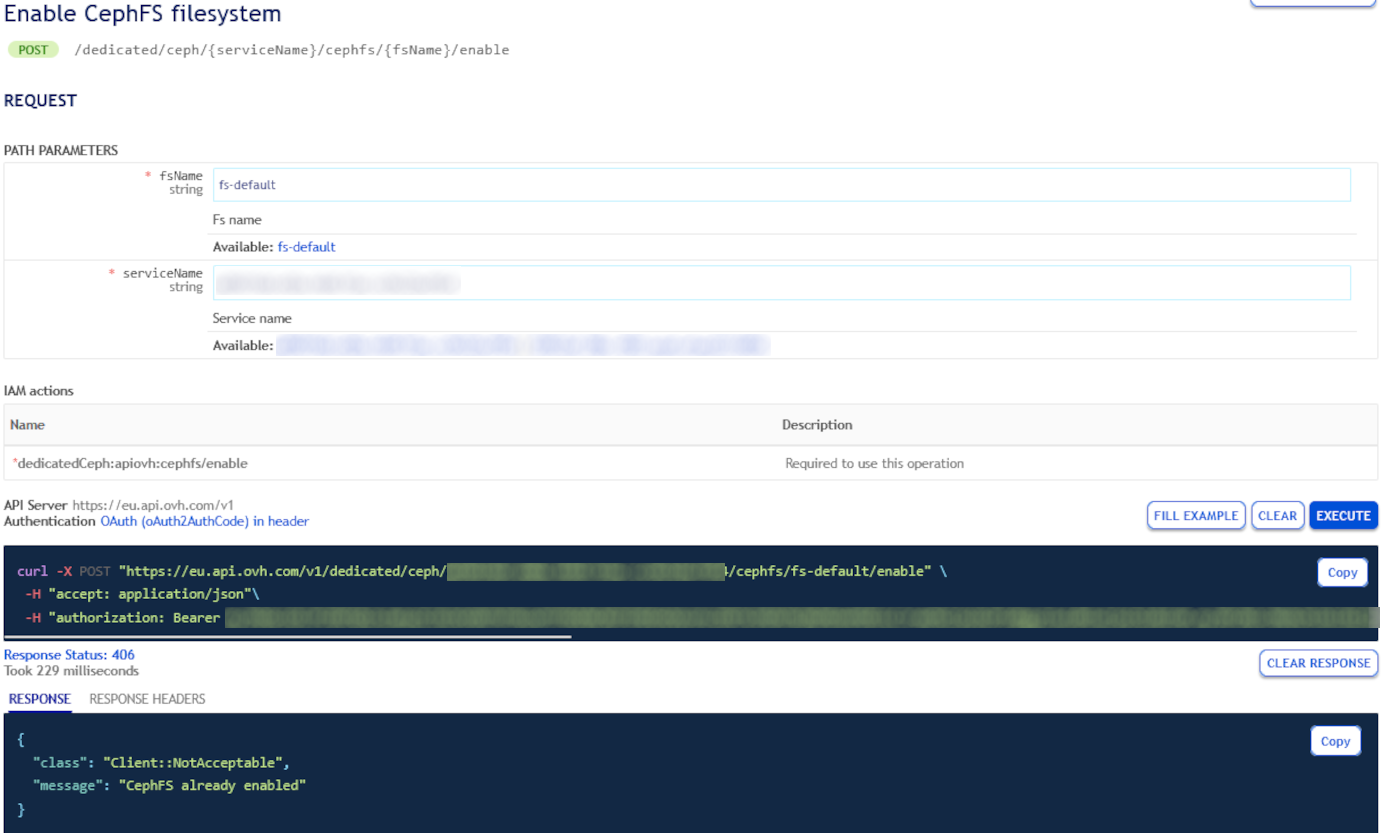1400x833 pixels.
Task: Click the partially visible button at top right
Action: 1312,3
